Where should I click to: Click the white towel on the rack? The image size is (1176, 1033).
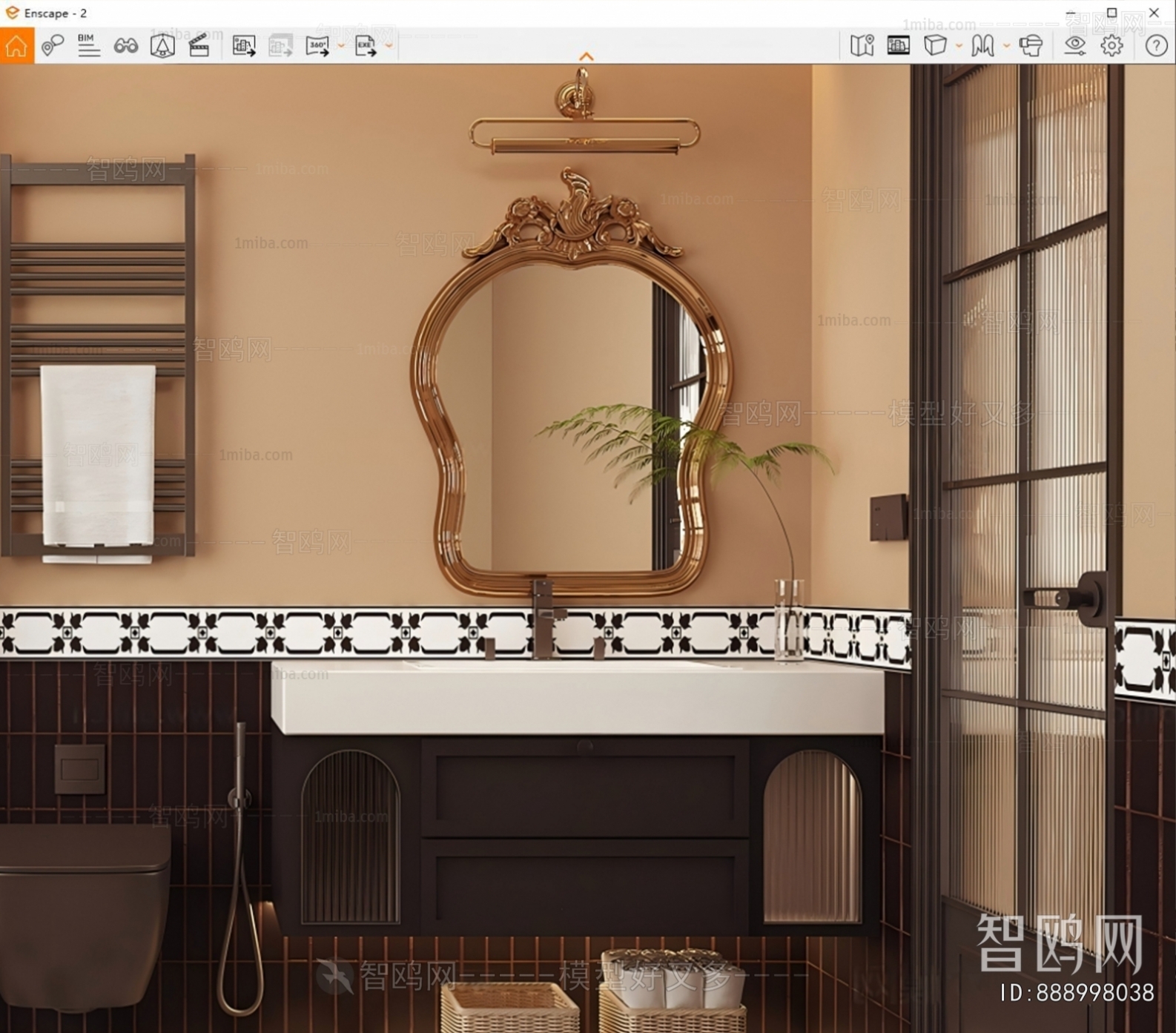click(x=98, y=463)
